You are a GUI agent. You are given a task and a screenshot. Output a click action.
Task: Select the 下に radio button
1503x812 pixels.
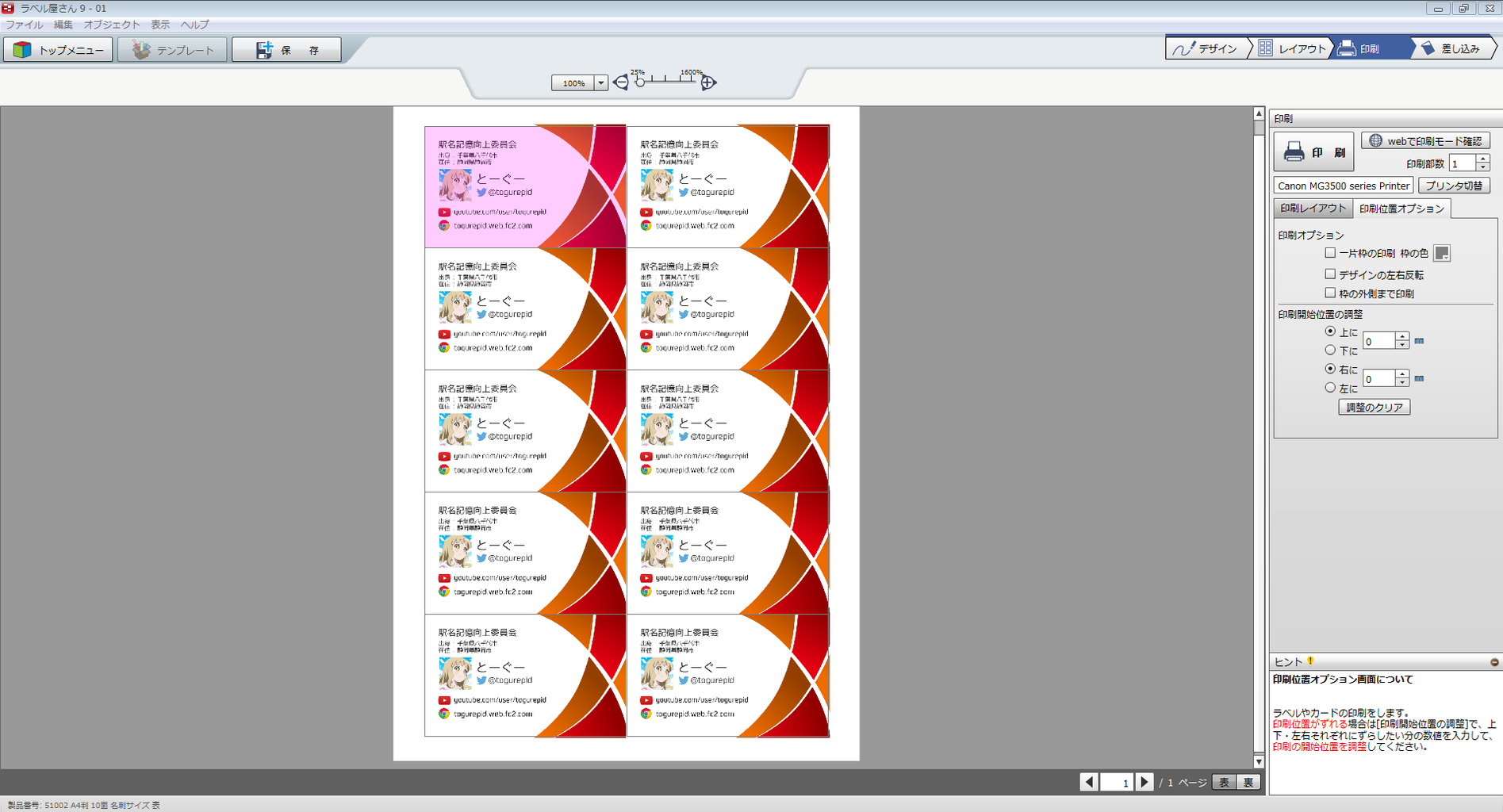pyautogui.click(x=1330, y=350)
